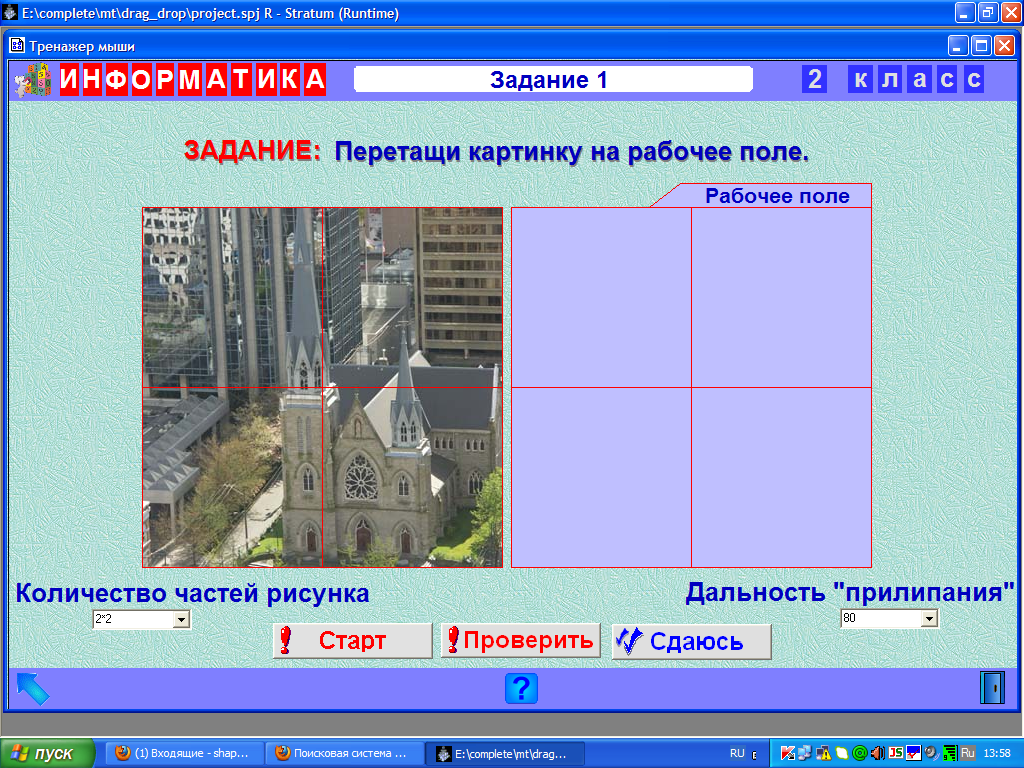Open help with the question mark icon
This screenshot has width=1024, height=768.
[521, 688]
